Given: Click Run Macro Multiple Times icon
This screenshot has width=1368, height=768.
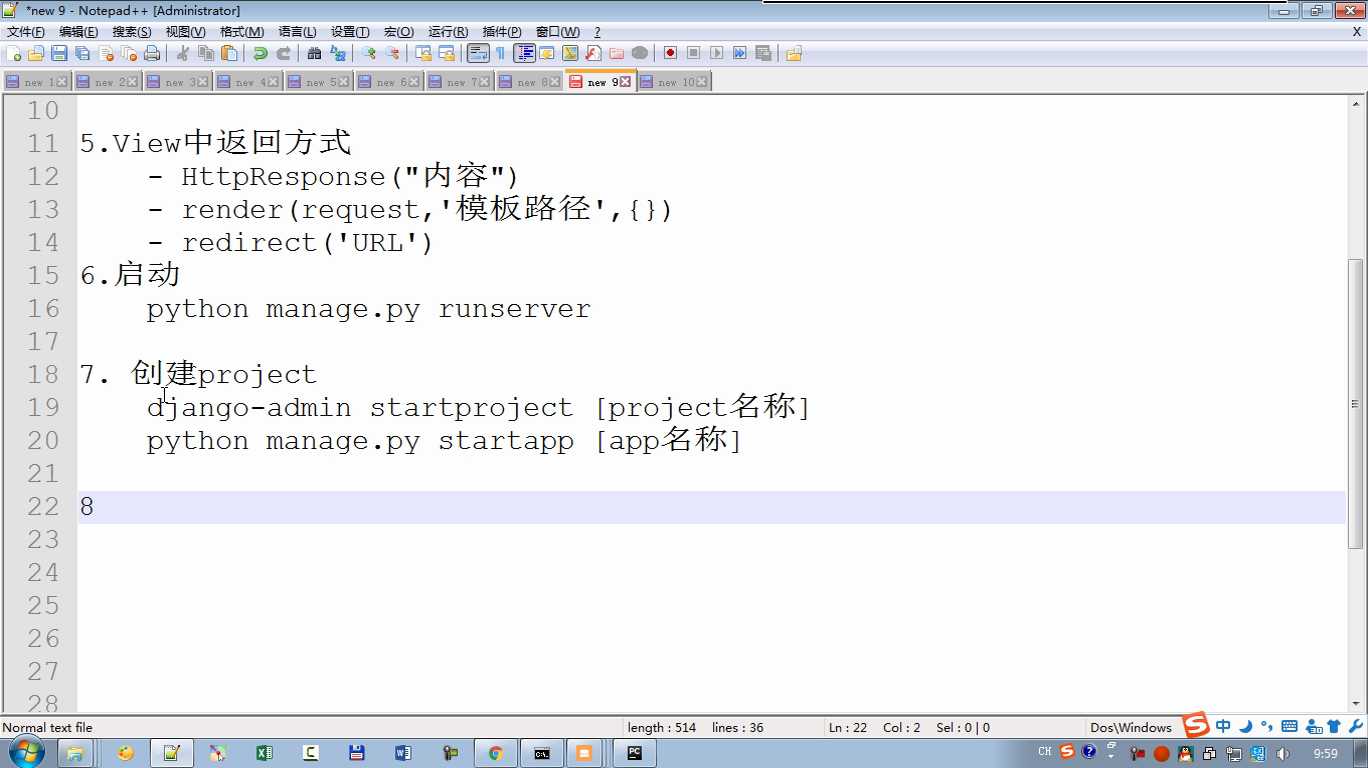Looking at the screenshot, I should pos(740,53).
